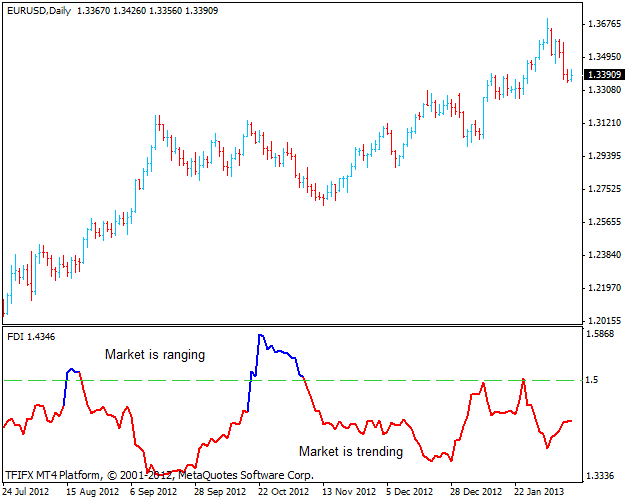Click the 'Market is trending' annotation
Screen dimensions: 625x500
[351, 451]
